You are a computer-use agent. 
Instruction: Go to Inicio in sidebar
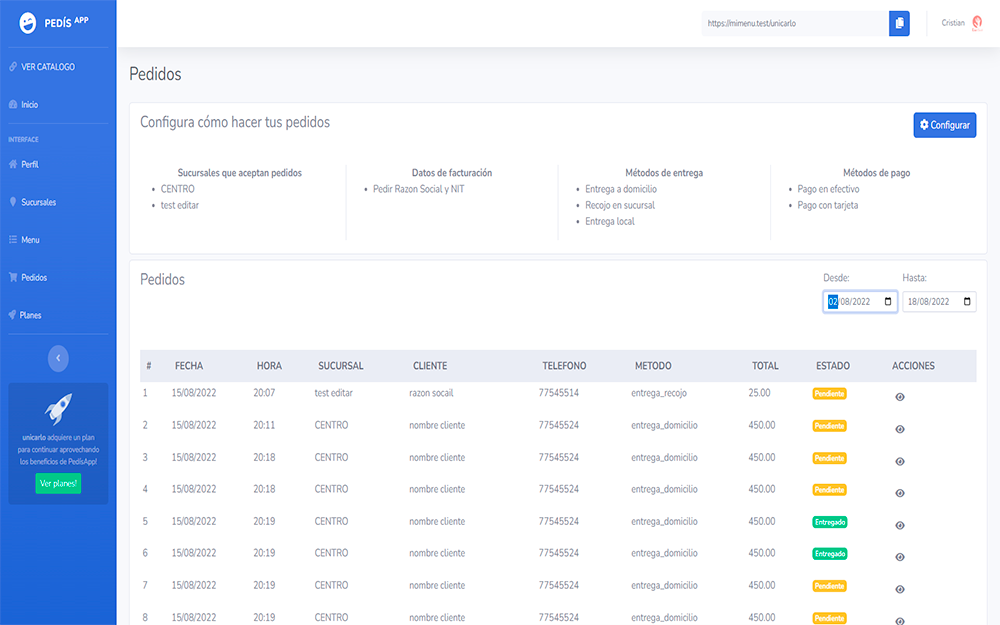(x=29, y=105)
